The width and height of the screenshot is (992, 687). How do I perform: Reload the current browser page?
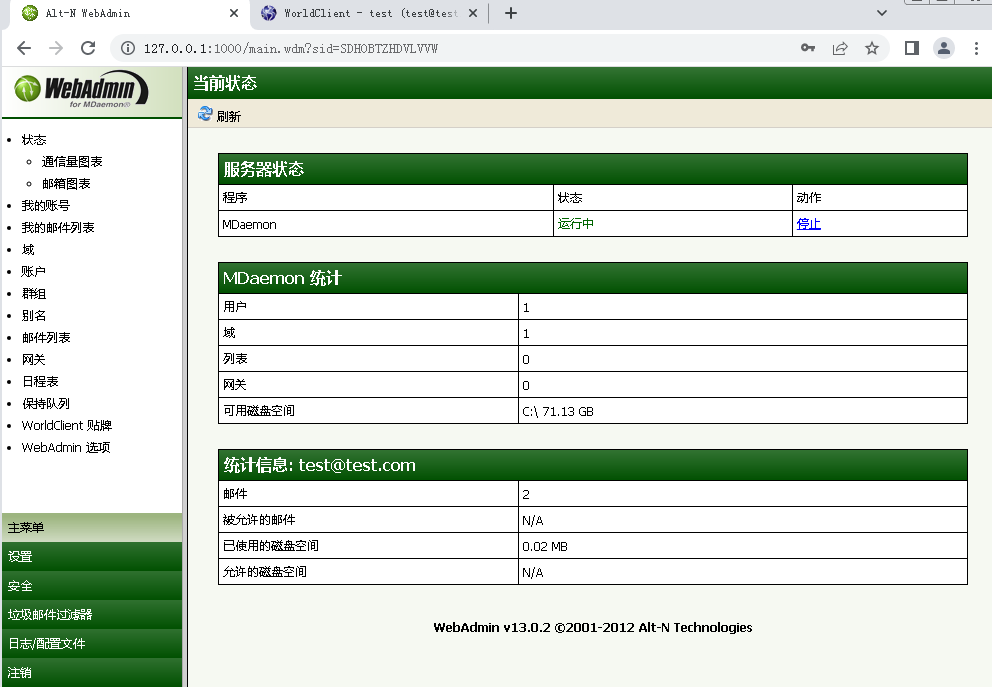88,48
